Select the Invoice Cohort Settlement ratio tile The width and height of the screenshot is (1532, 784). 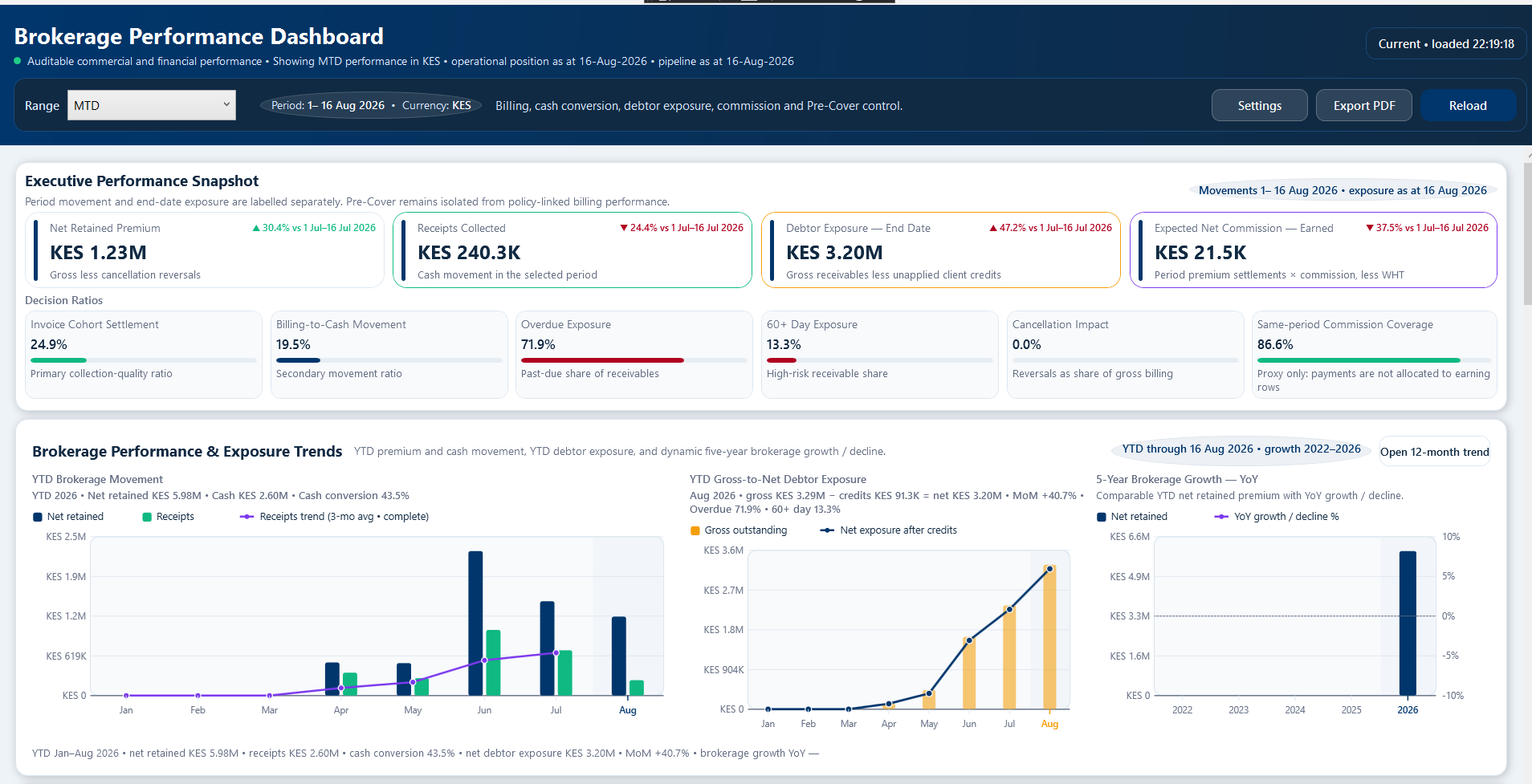click(x=144, y=355)
